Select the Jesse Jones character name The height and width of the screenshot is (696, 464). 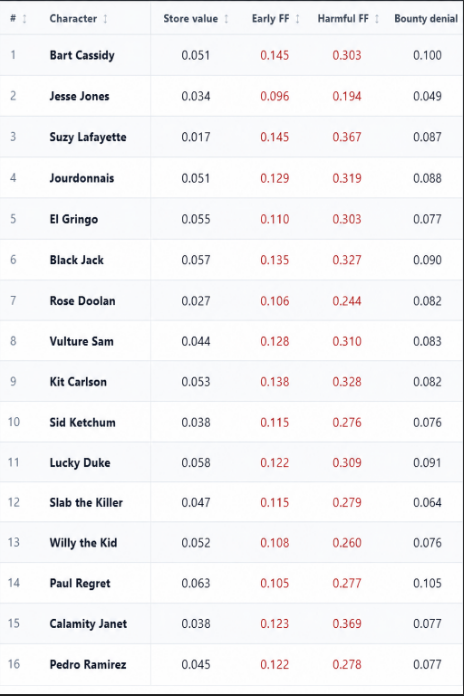click(79, 96)
